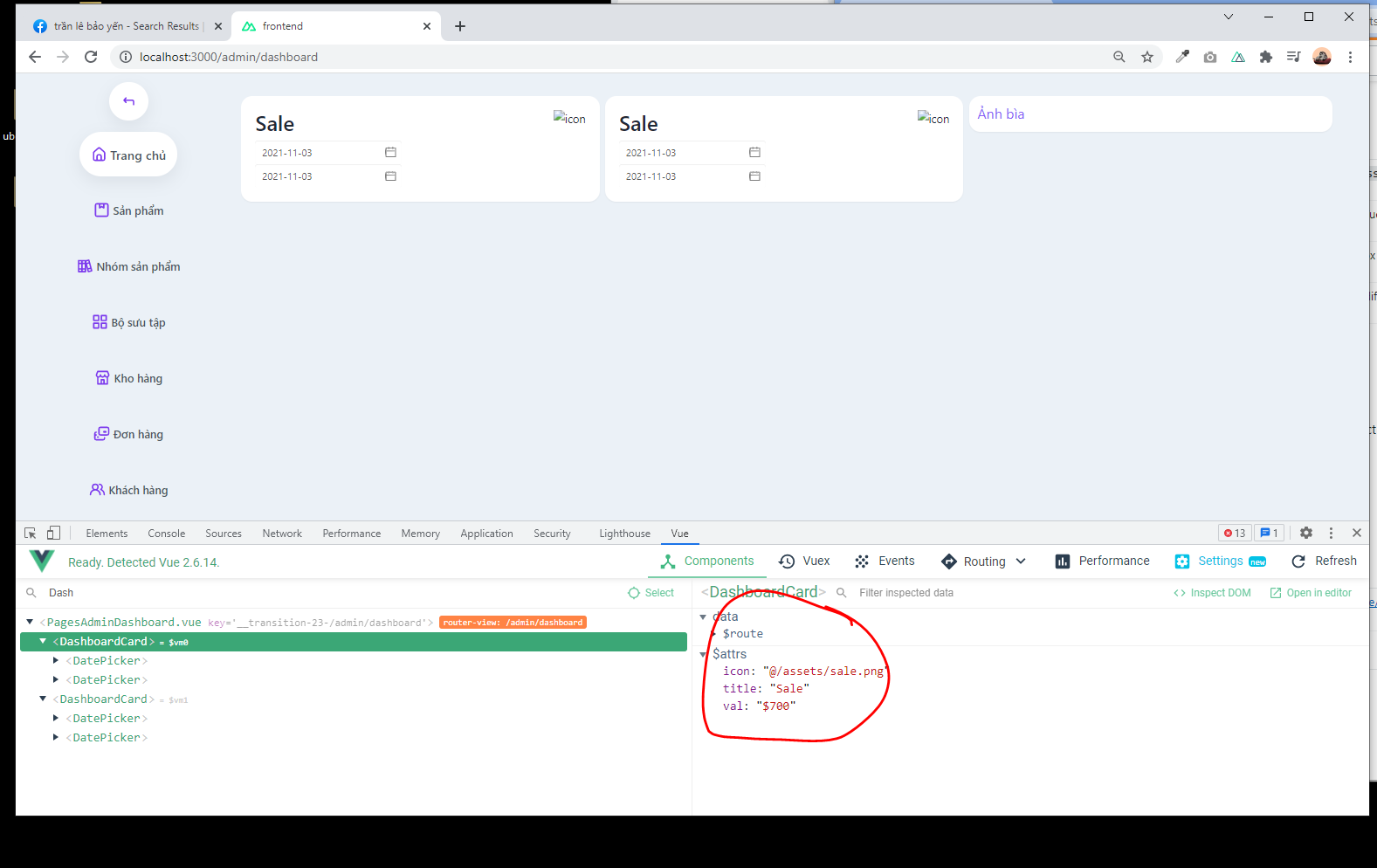Click the camera screenshot extension icon
The height and width of the screenshot is (868, 1377).
1210,57
